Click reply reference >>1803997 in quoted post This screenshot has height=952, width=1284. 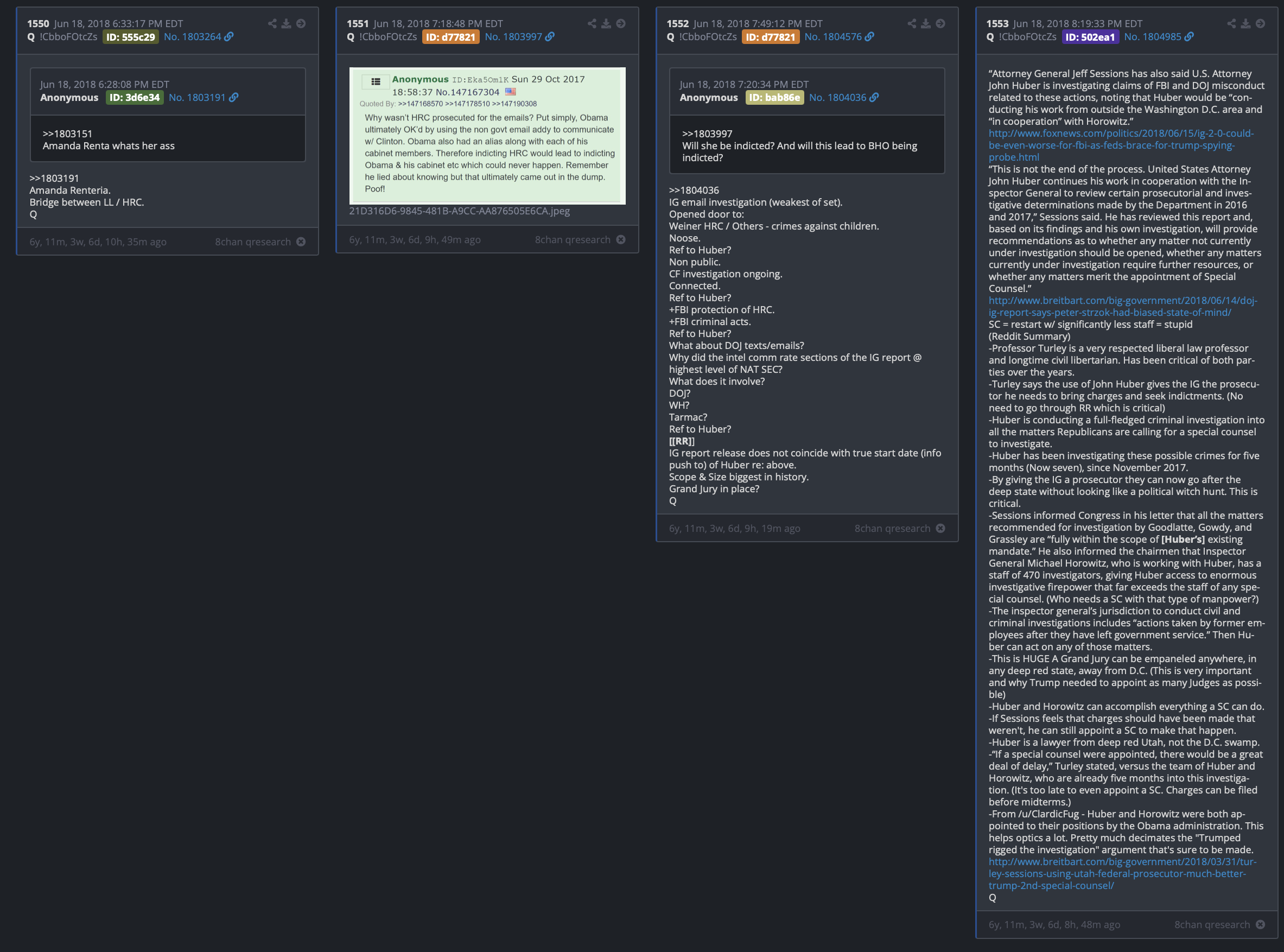[x=707, y=134]
